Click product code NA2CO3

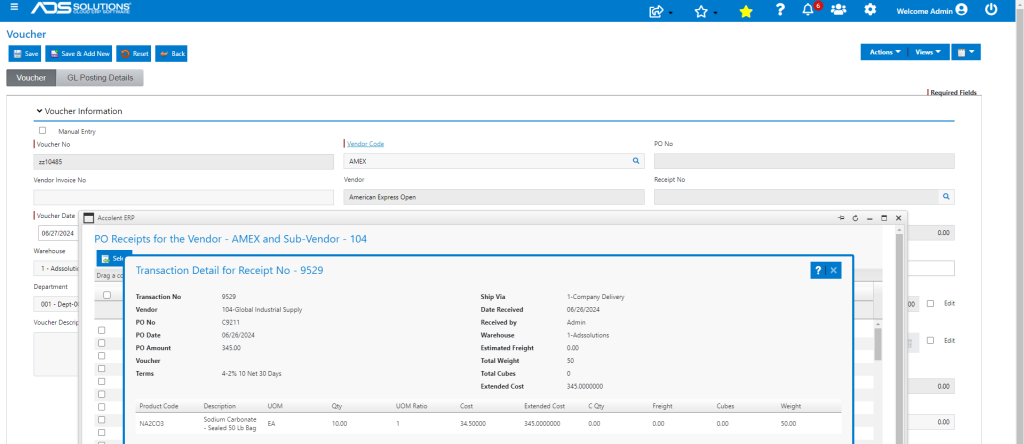152,424
